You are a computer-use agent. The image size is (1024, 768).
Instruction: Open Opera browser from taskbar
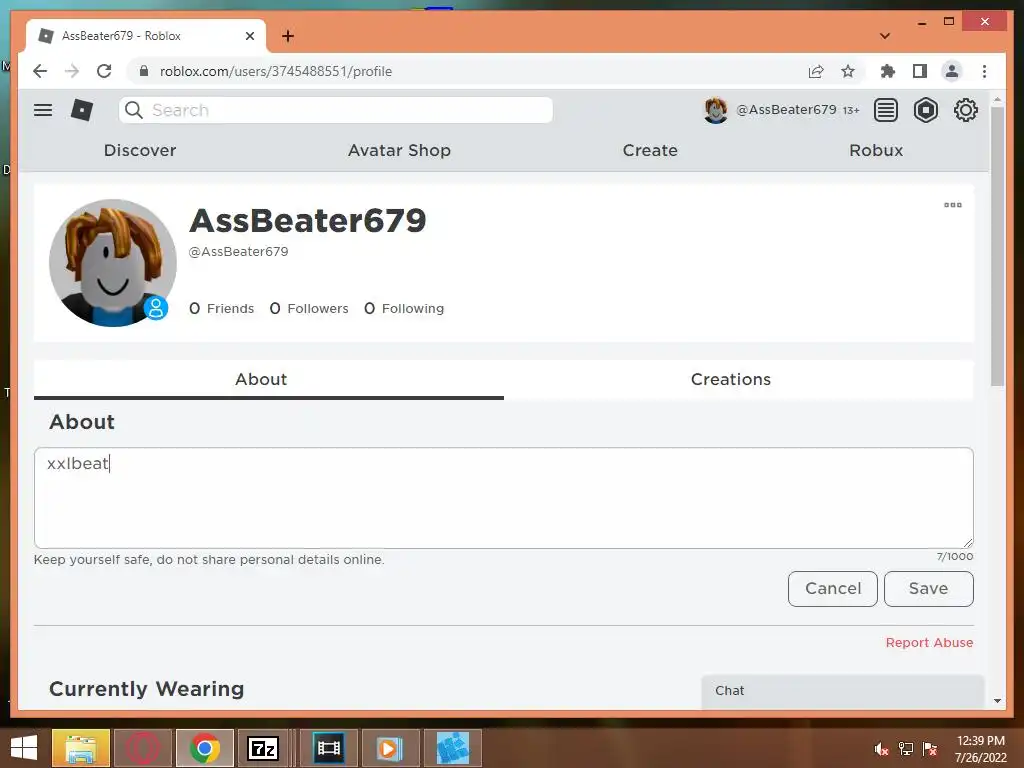pos(142,748)
